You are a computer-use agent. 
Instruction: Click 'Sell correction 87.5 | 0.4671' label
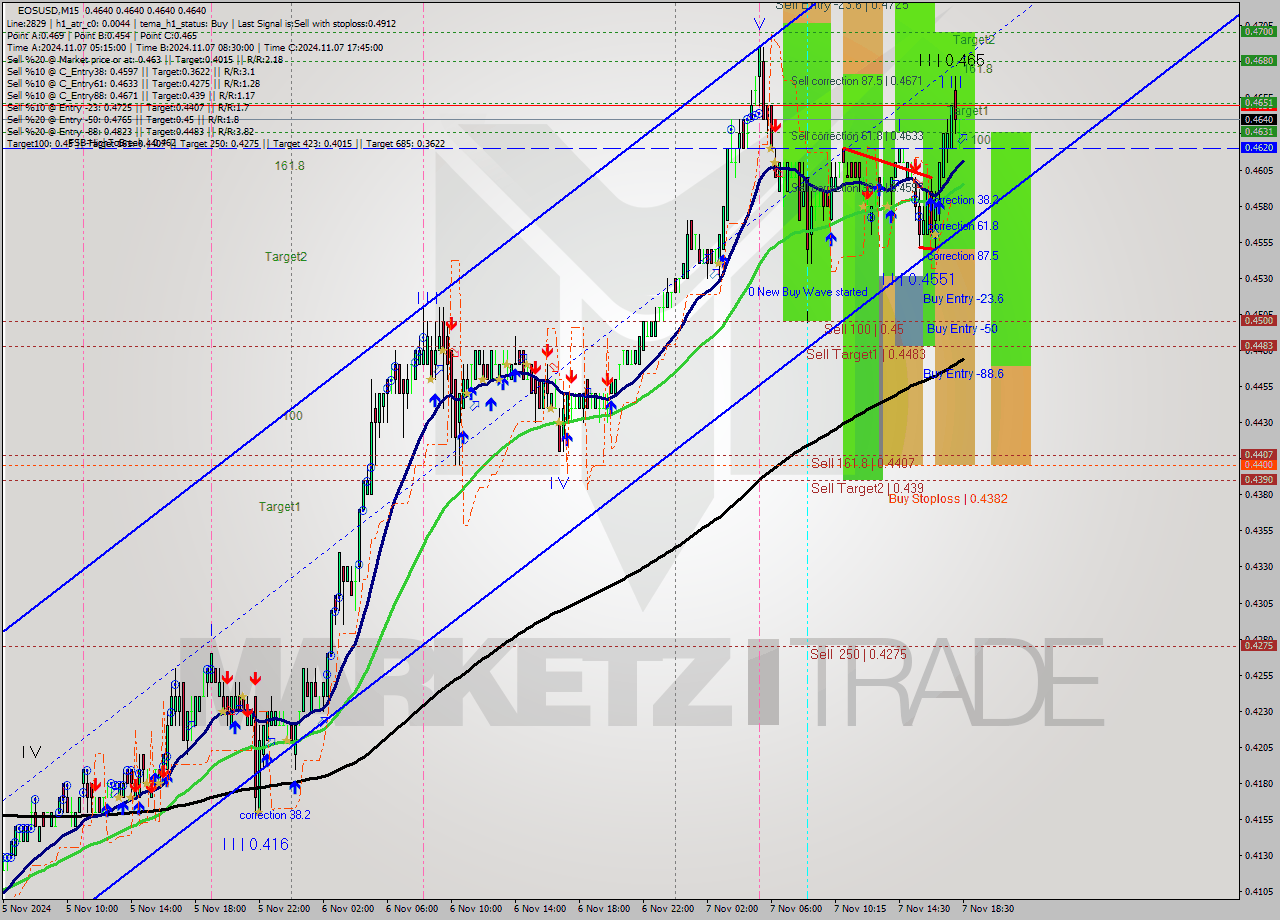point(856,81)
